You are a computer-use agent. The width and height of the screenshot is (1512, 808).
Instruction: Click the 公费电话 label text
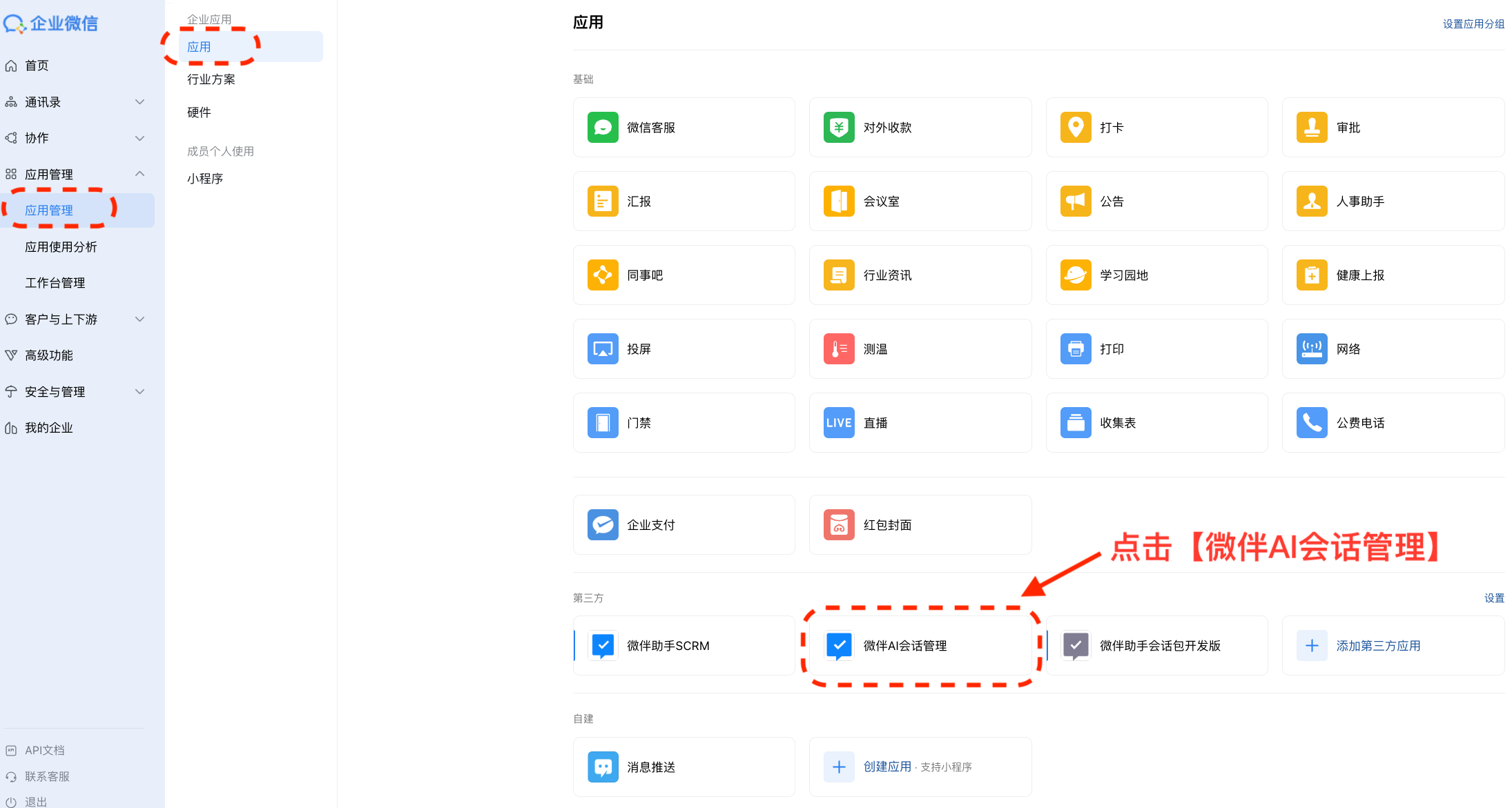click(x=1360, y=423)
